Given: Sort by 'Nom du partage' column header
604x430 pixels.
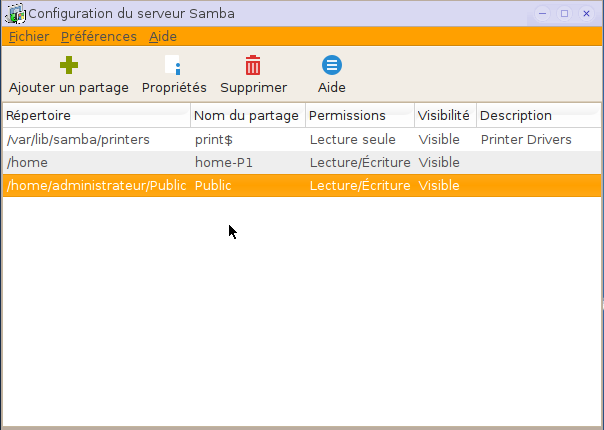Looking at the screenshot, I should click(248, 116).
